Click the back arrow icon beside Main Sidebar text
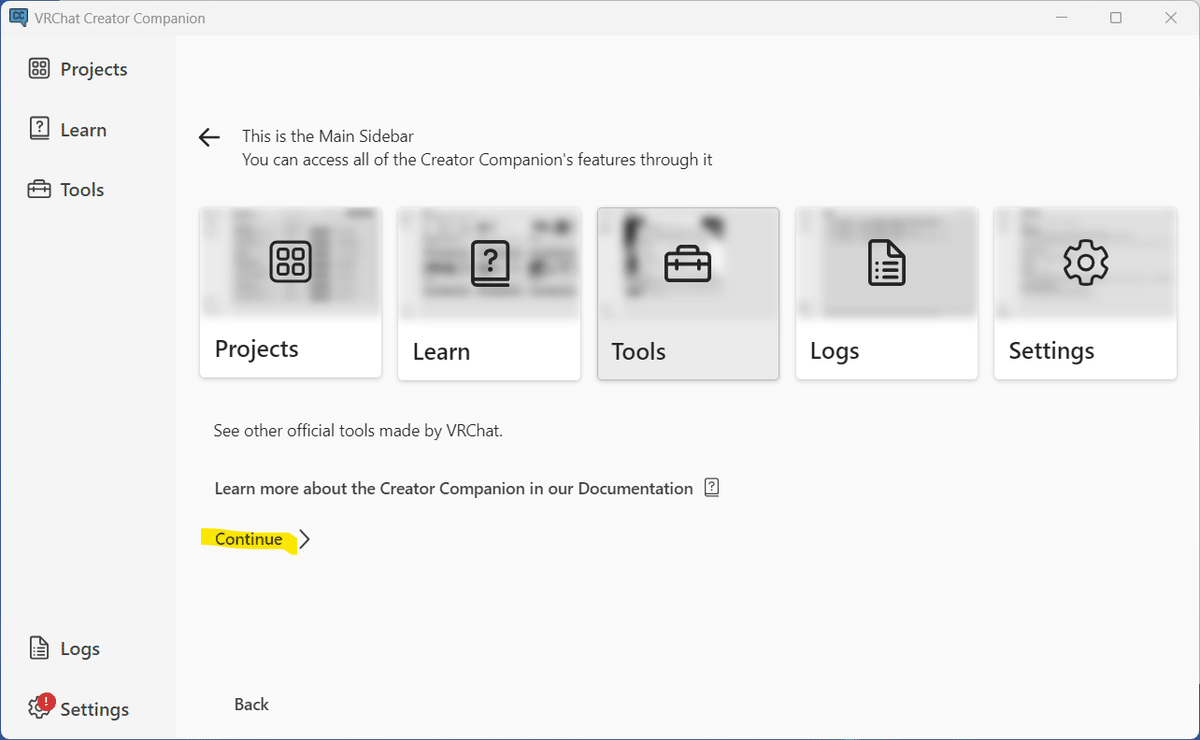This screenshot has height=740, width=1200. tap(209, 138)
